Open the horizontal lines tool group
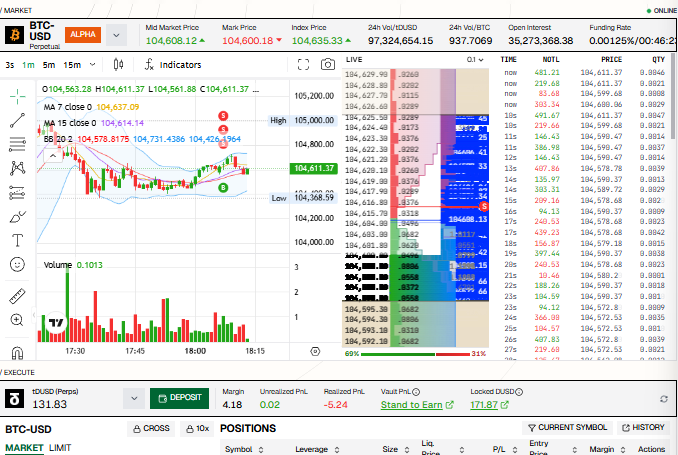 (17, 144)
